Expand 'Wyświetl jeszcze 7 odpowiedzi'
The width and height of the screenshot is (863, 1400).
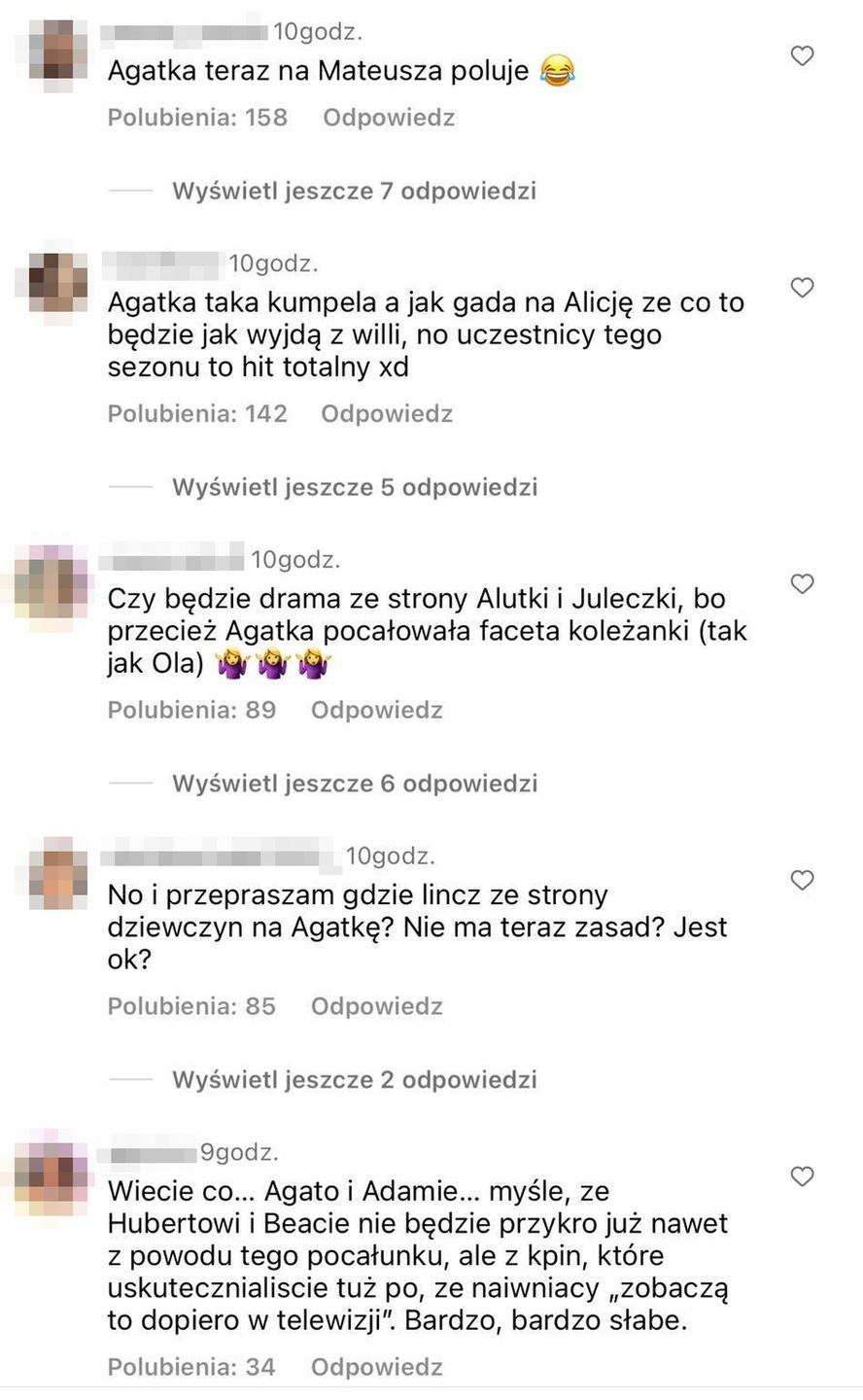pos(354,191)
